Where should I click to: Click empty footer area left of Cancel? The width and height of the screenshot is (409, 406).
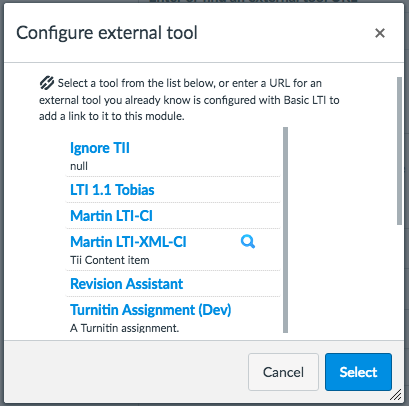(x=126, y=372)
